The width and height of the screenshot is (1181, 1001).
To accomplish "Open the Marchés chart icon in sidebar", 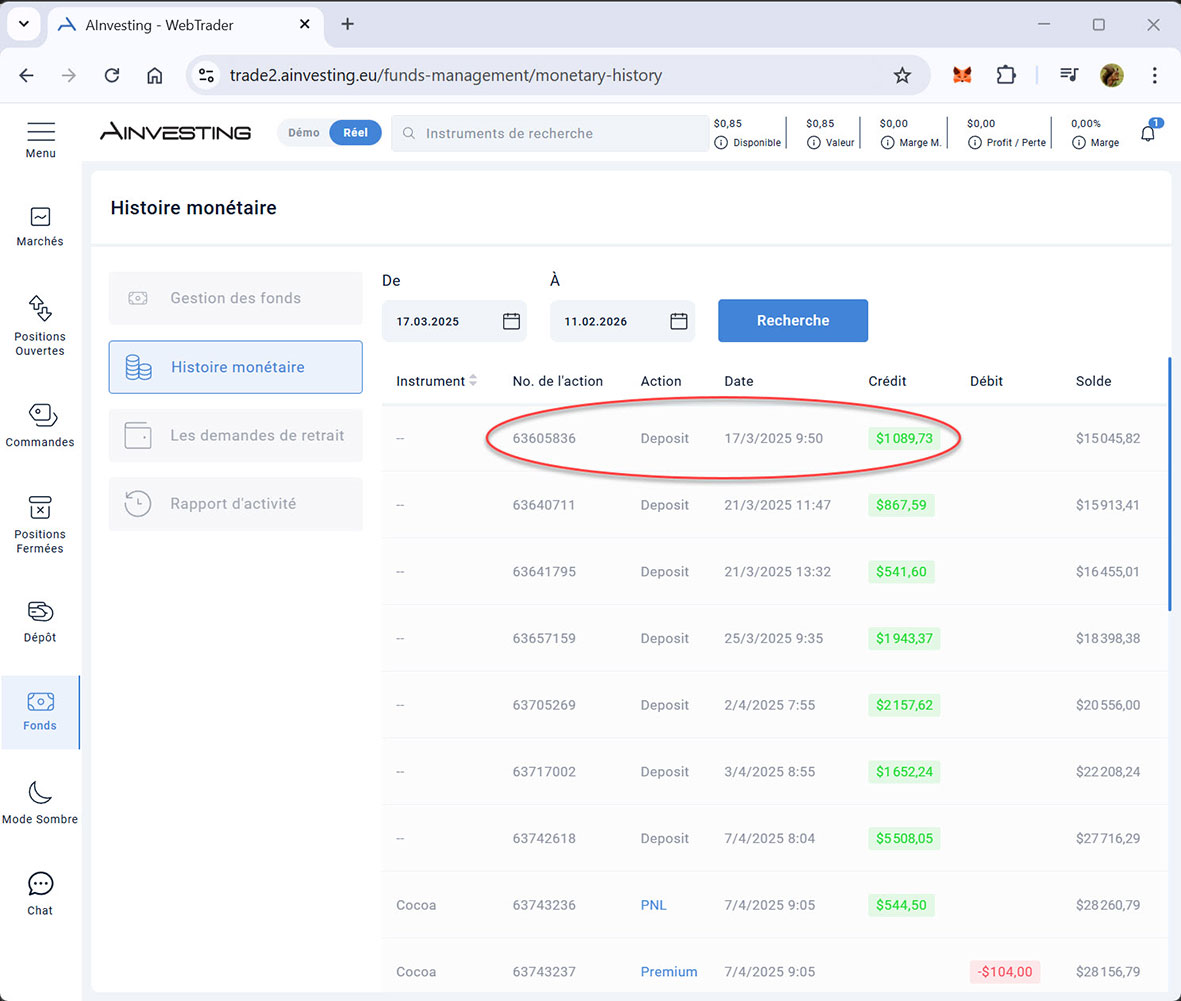I will 40,217.
